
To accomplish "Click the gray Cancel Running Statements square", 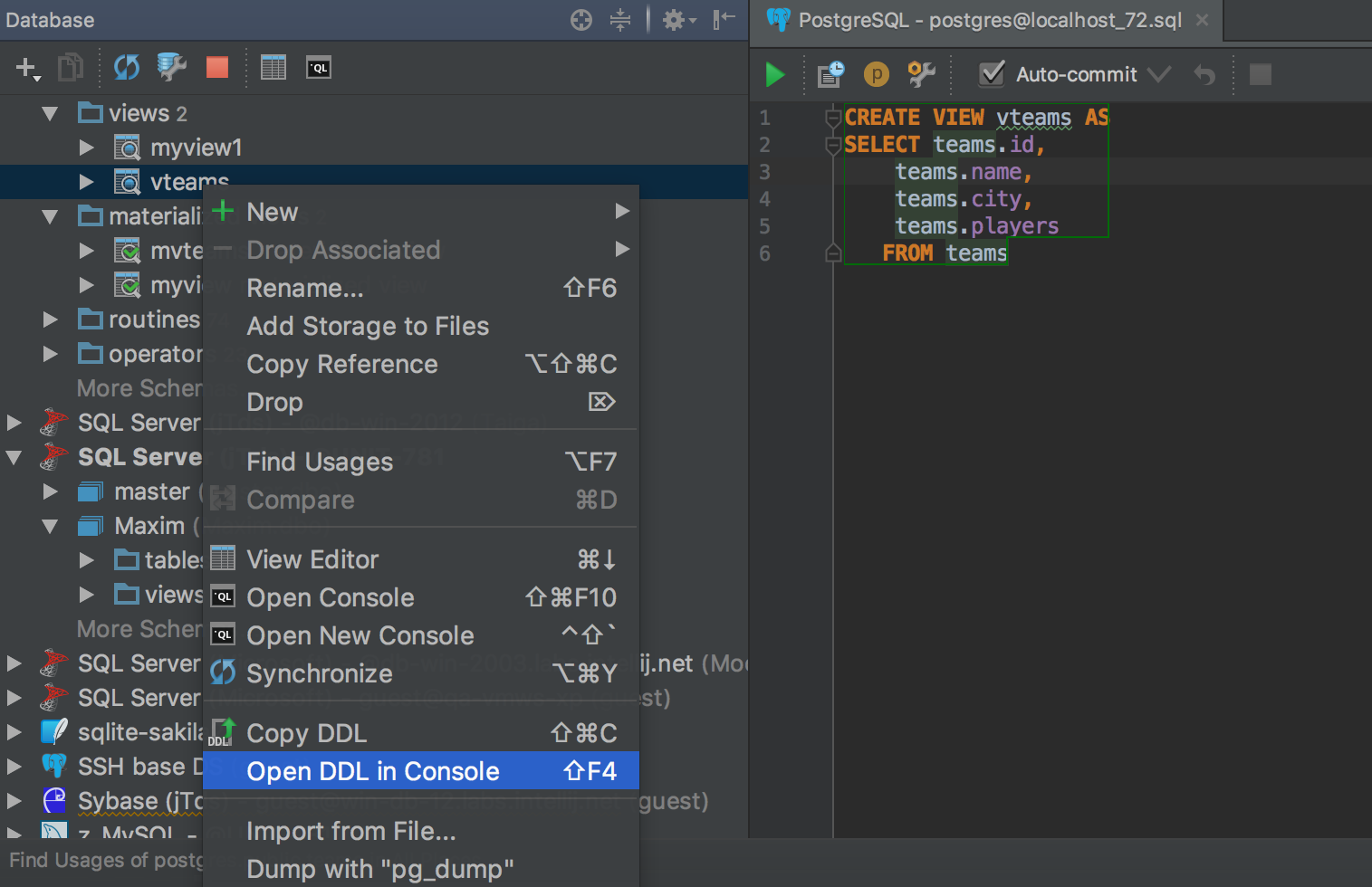I will [1261, 74].
